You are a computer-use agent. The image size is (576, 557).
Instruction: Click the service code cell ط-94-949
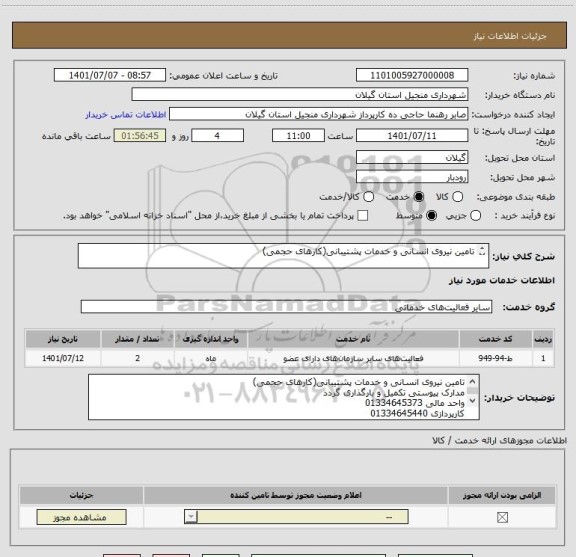pos(495,358)
